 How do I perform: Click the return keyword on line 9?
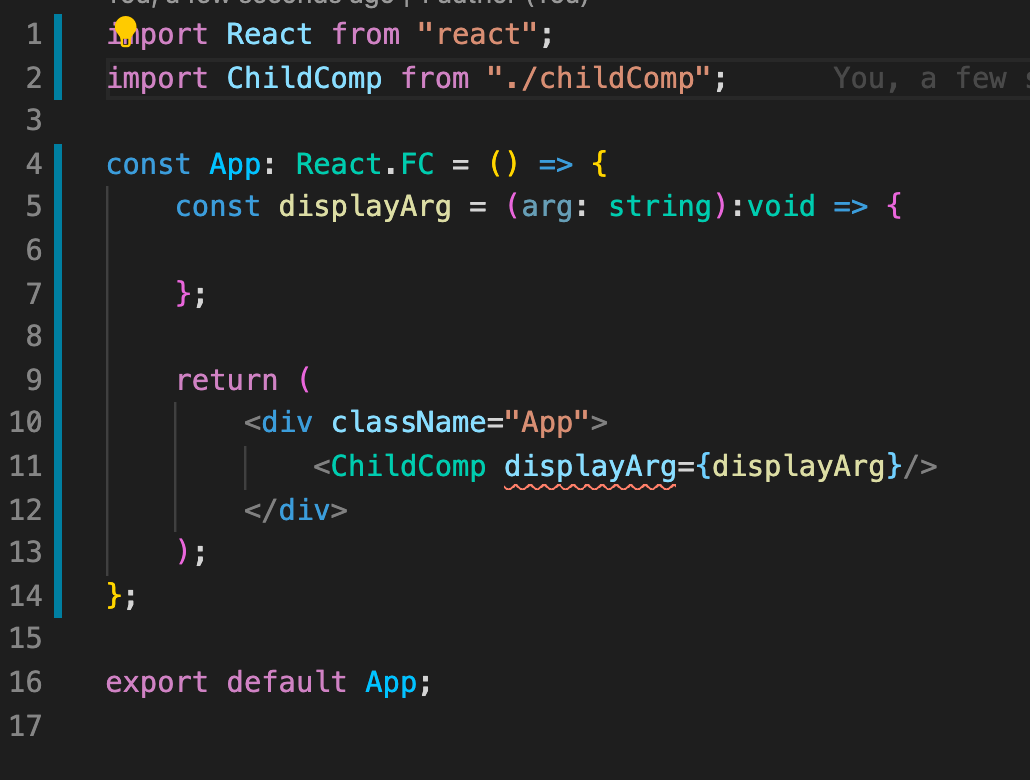pyautogui.click(x=227, y=380)
